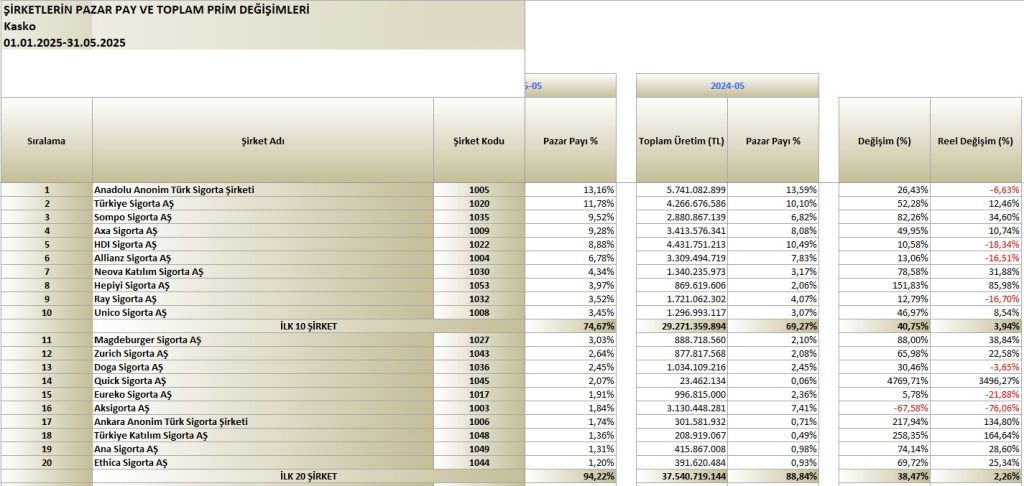Select company code '1005' cell
The height and width of the screenshot is (486, 1024).
tap(479, 189)
